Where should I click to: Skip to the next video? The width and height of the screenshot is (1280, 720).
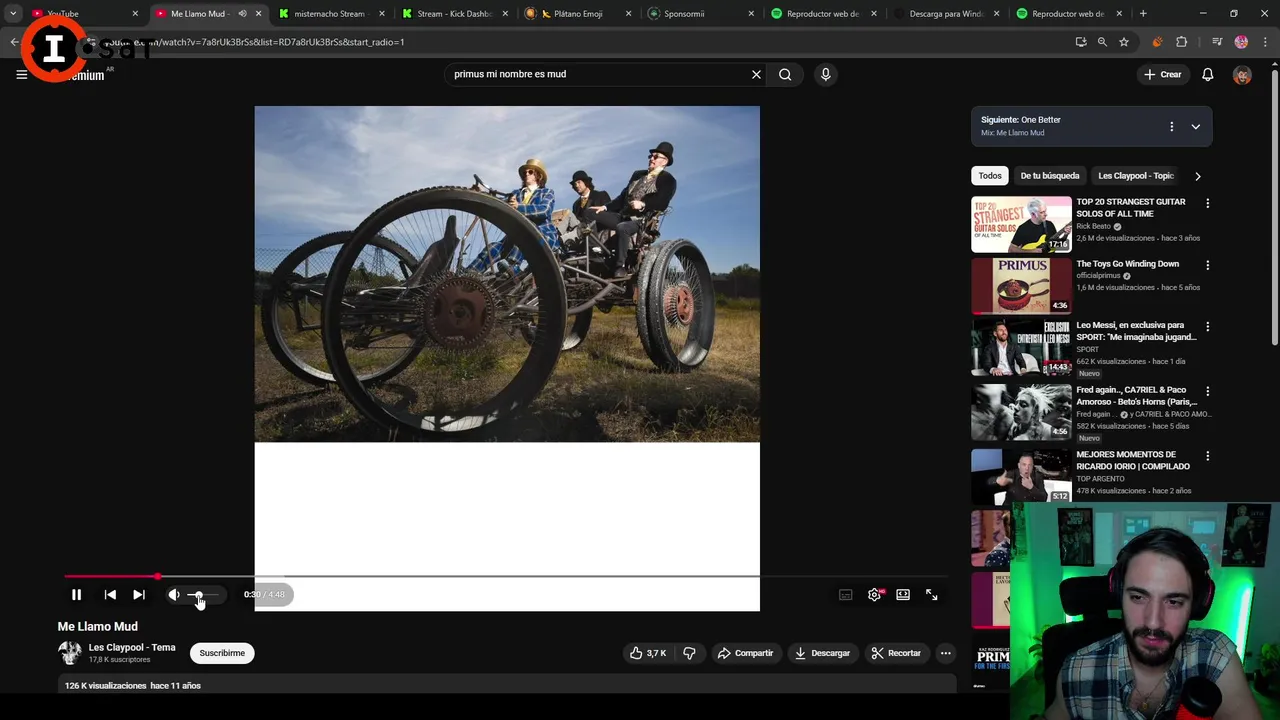(x=139, y=595)
